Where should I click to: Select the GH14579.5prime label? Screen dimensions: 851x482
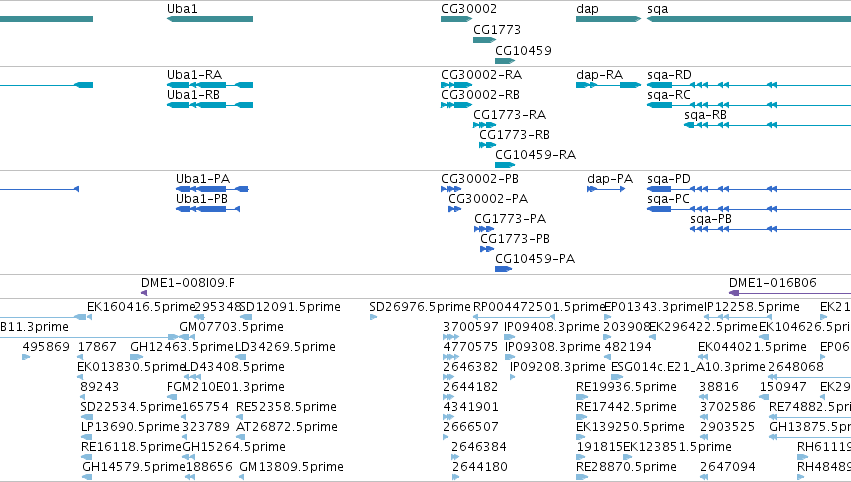(134, 467)
